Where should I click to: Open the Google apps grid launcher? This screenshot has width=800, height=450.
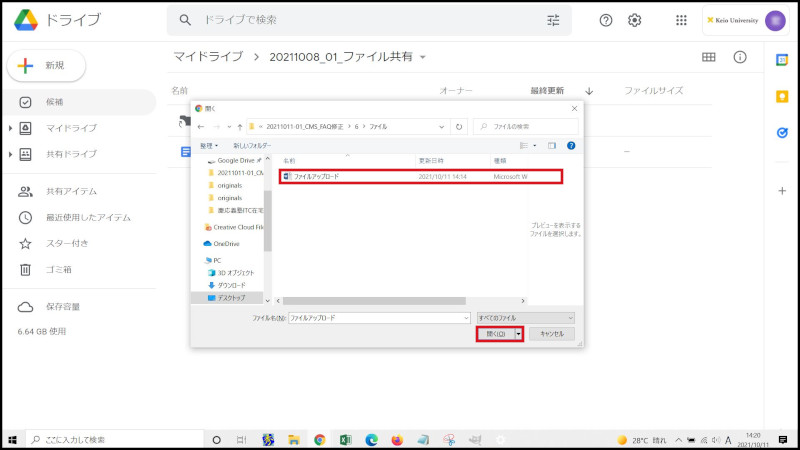pyautogui.click(x=681, y=20)
